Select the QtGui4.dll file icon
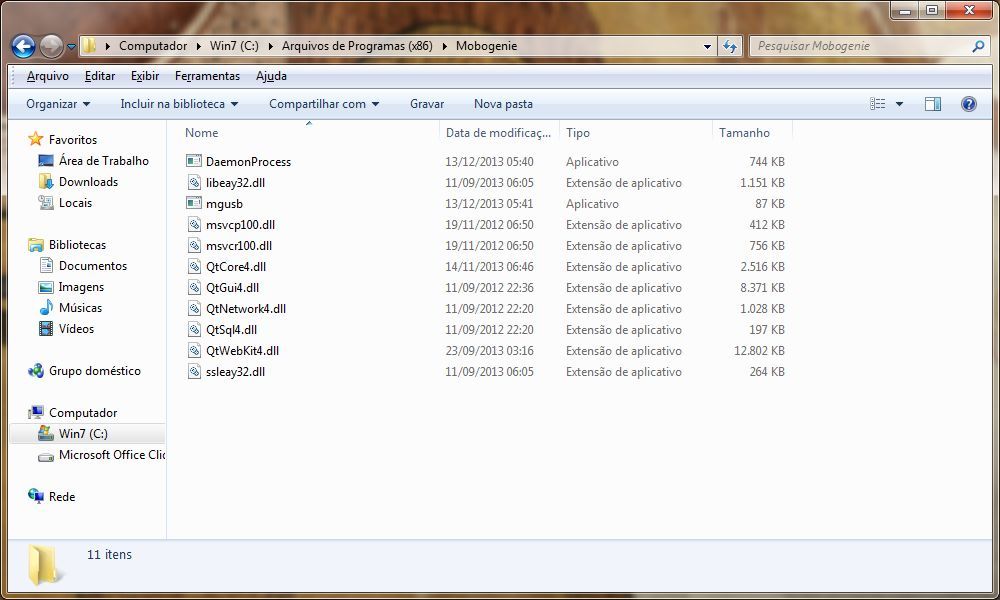Screen dimensions: 1000x600 pyautogui.click(x=194, y=288)
